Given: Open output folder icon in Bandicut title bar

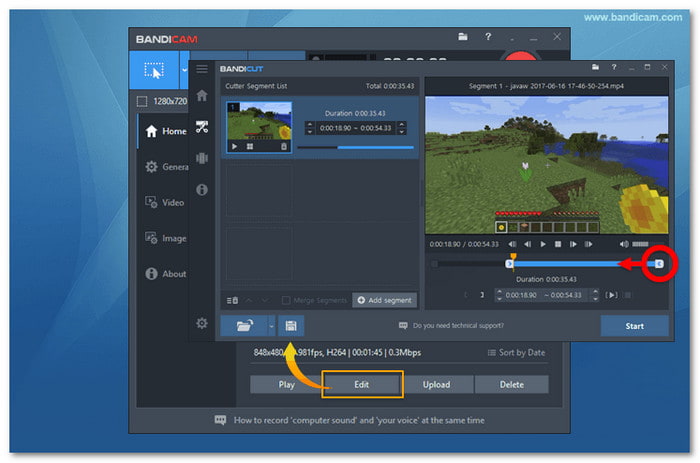Looking at the screenshot, I should pos(595,67).
